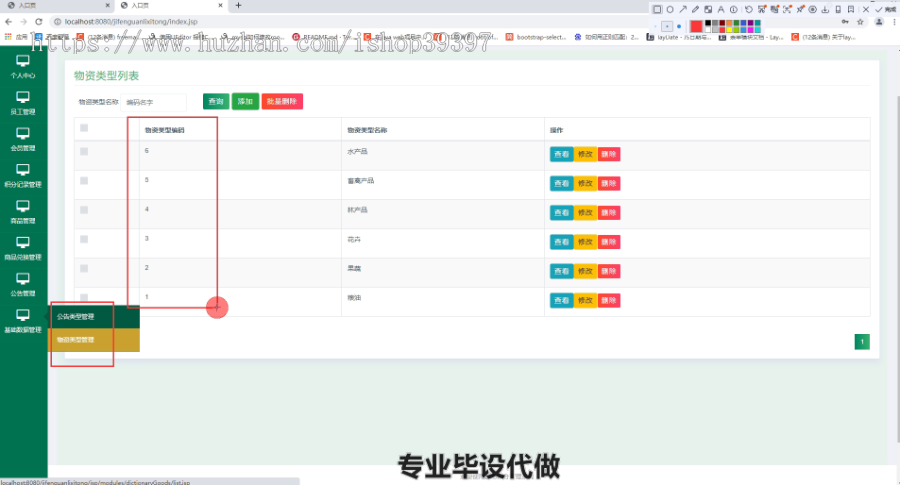Click the phone icon in capture toolbar
Image resolution: width=900 pixels, height=485 pixels.
(x=838, y=9)
